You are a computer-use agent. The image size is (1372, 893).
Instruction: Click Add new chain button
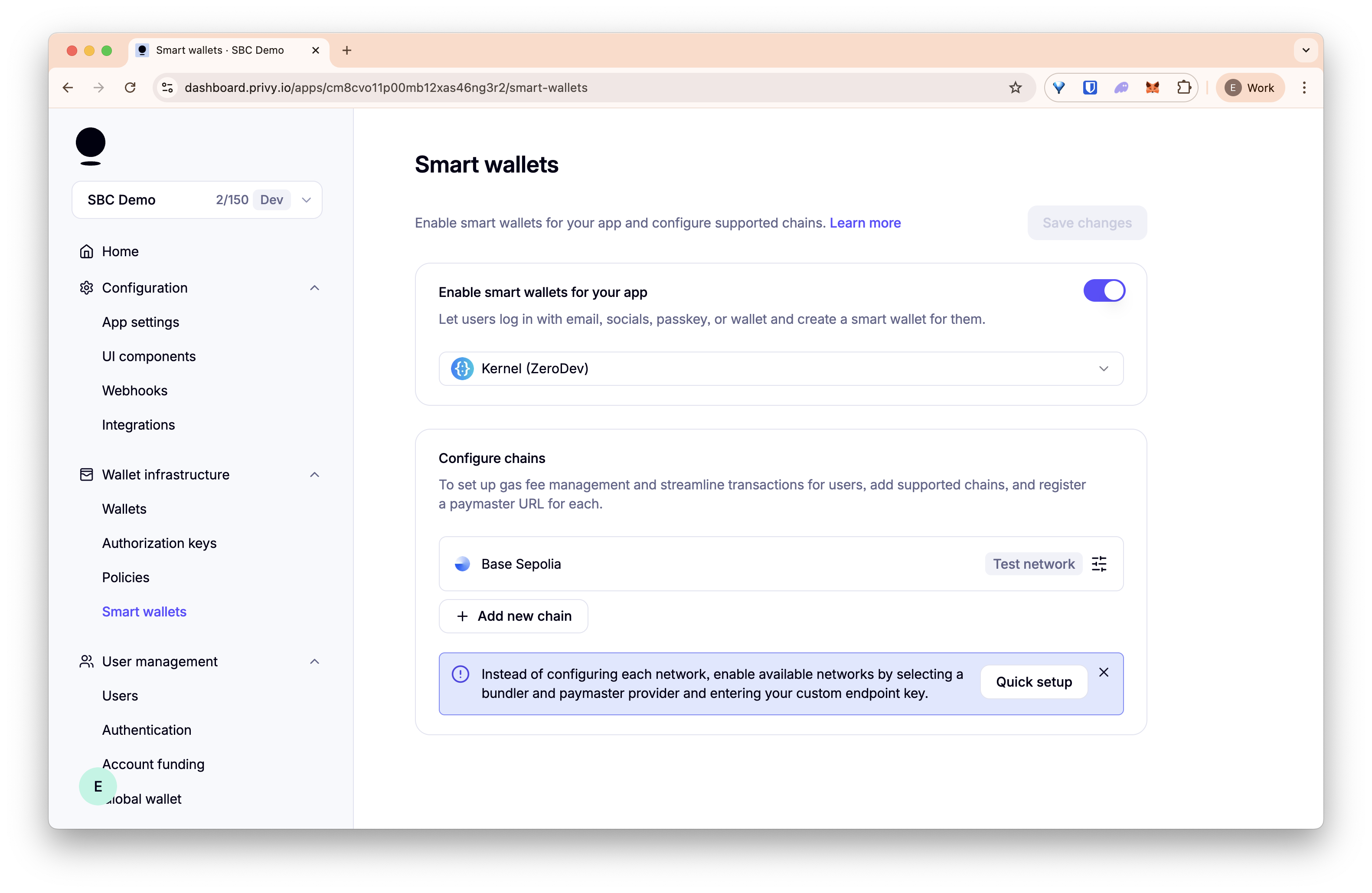513,616
